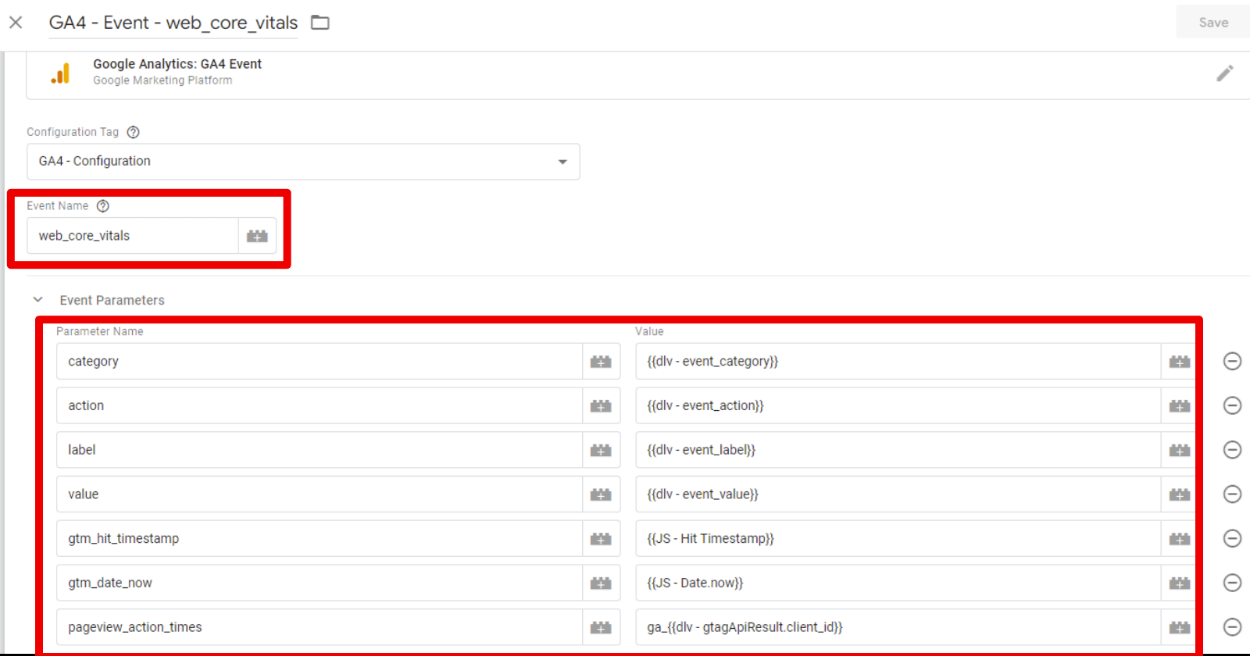Insert variable for gtm_date_now parameter name
Viewport: 1250px width, 656px height.
click(x=601, y=582)
